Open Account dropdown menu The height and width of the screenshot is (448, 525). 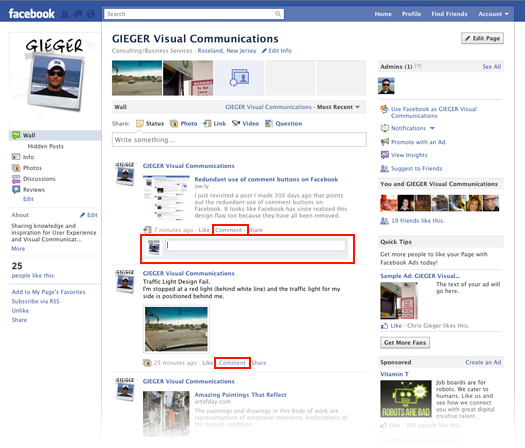493,14
